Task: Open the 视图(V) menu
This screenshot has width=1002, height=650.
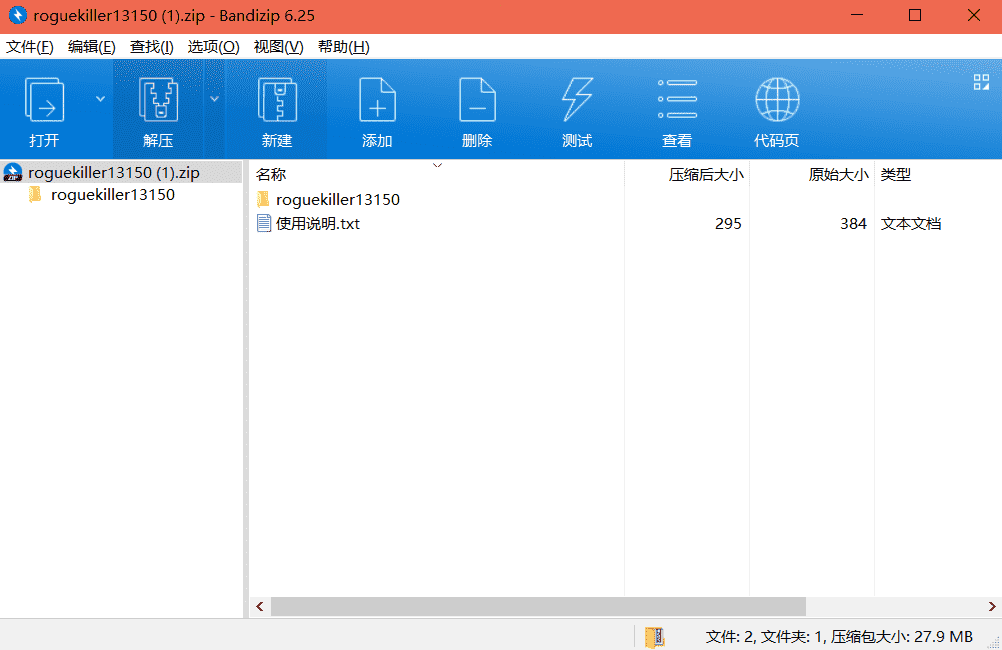Action: point(279,47)
